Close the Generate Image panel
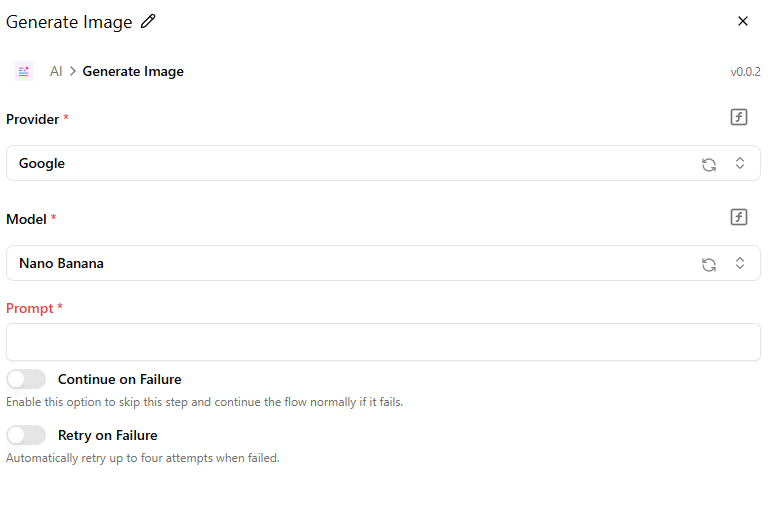The image size is (770, 522). (x=743, y=21)
